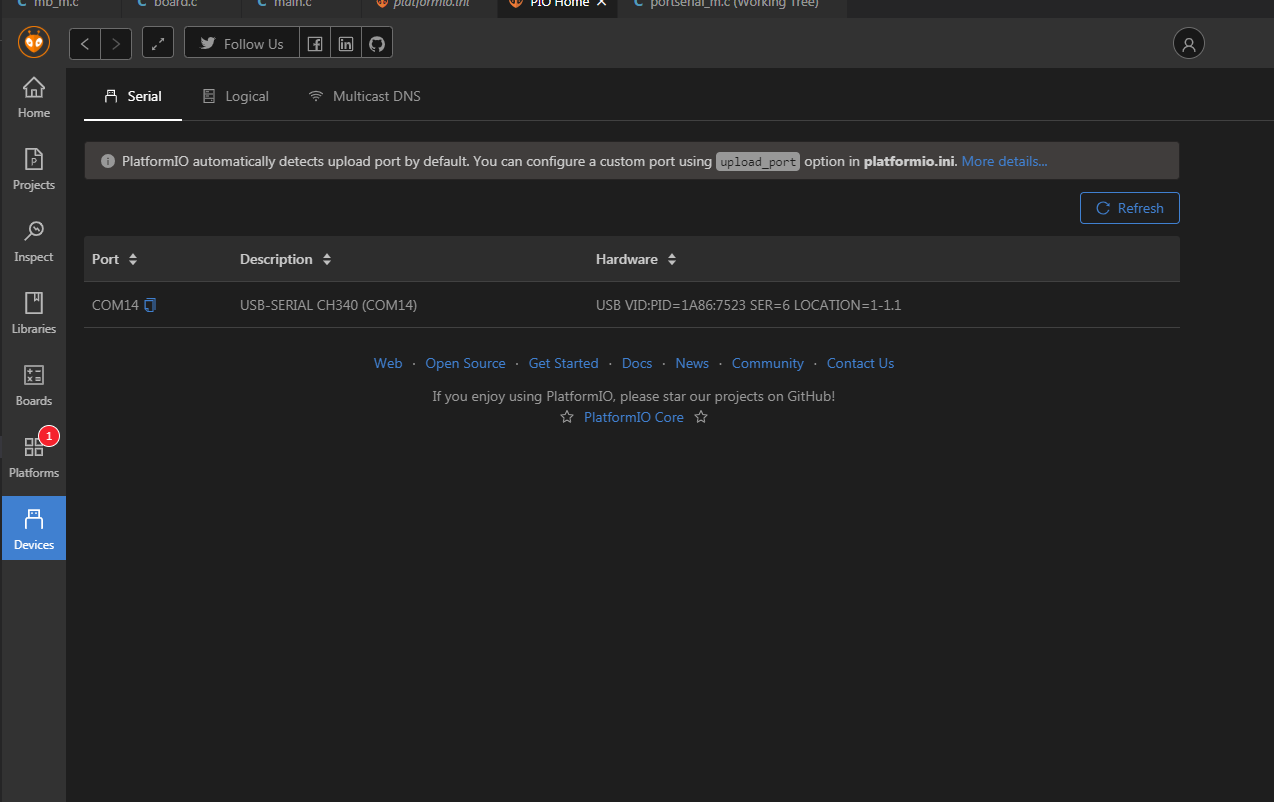Image resolution: width=1274 pixels, height=802 pixels.
Task: Refresh the serial device list
Action: point(1129,207)
